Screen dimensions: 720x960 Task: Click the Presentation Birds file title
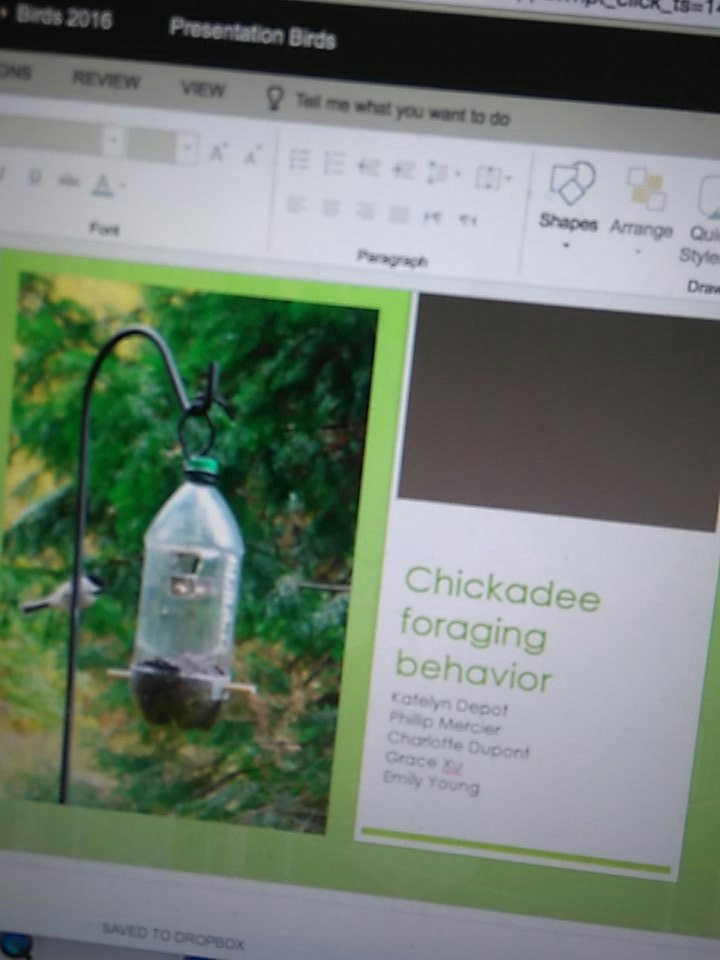(252, 34)
